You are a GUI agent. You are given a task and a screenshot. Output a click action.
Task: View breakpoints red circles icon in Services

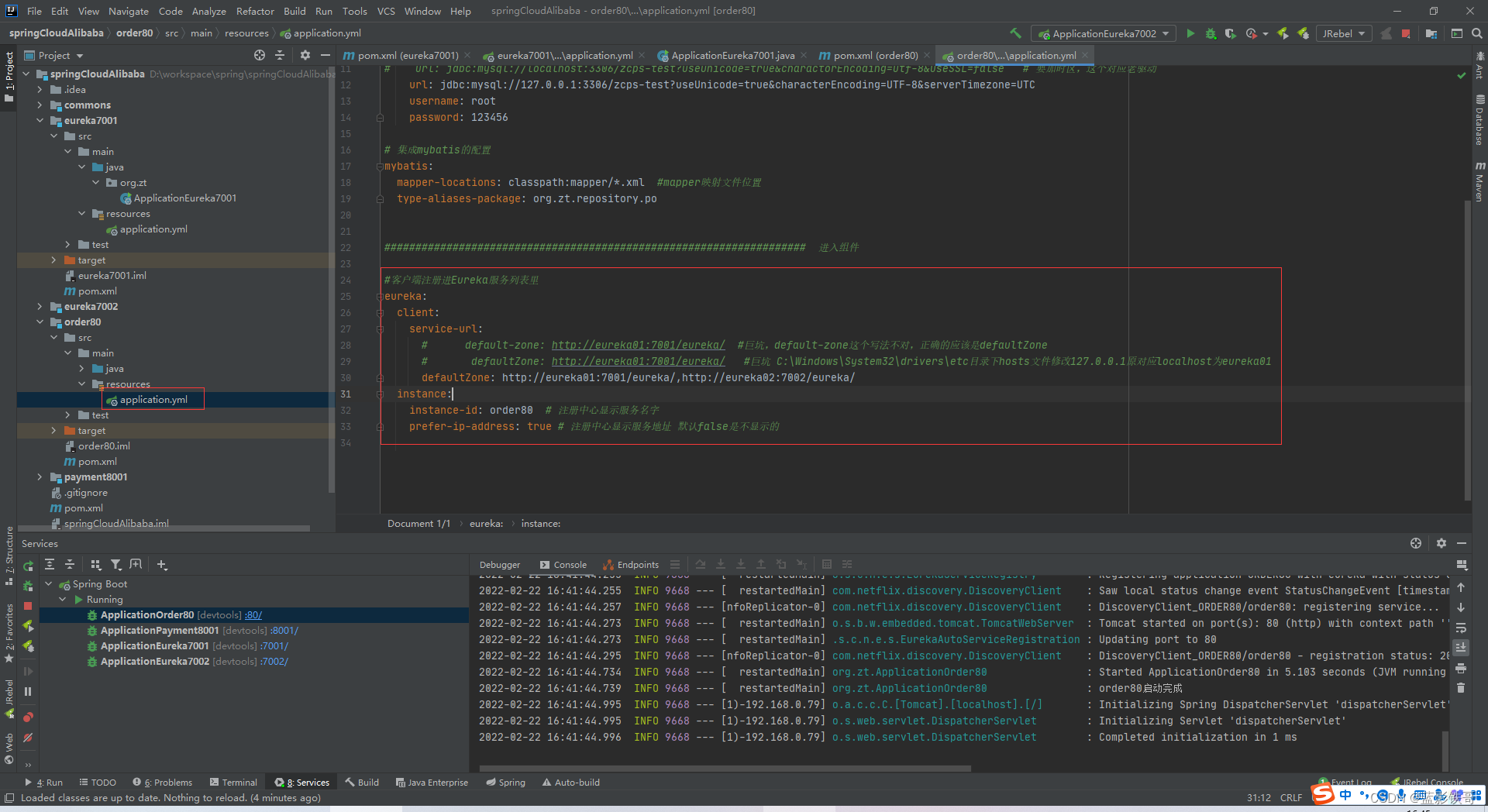[x=28, y=717]
